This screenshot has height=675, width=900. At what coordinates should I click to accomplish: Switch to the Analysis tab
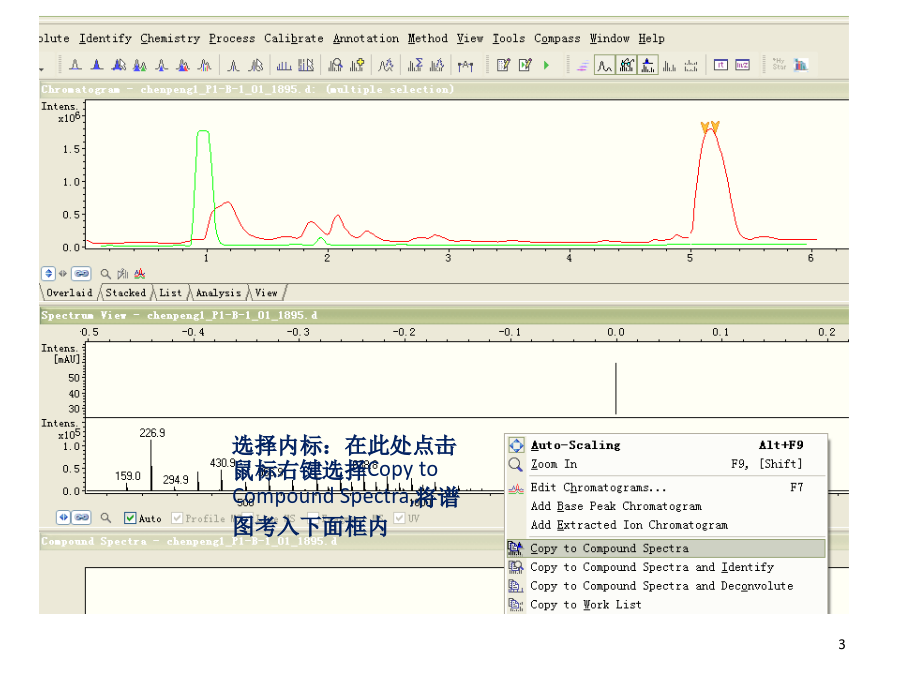(x=219, y=293)
